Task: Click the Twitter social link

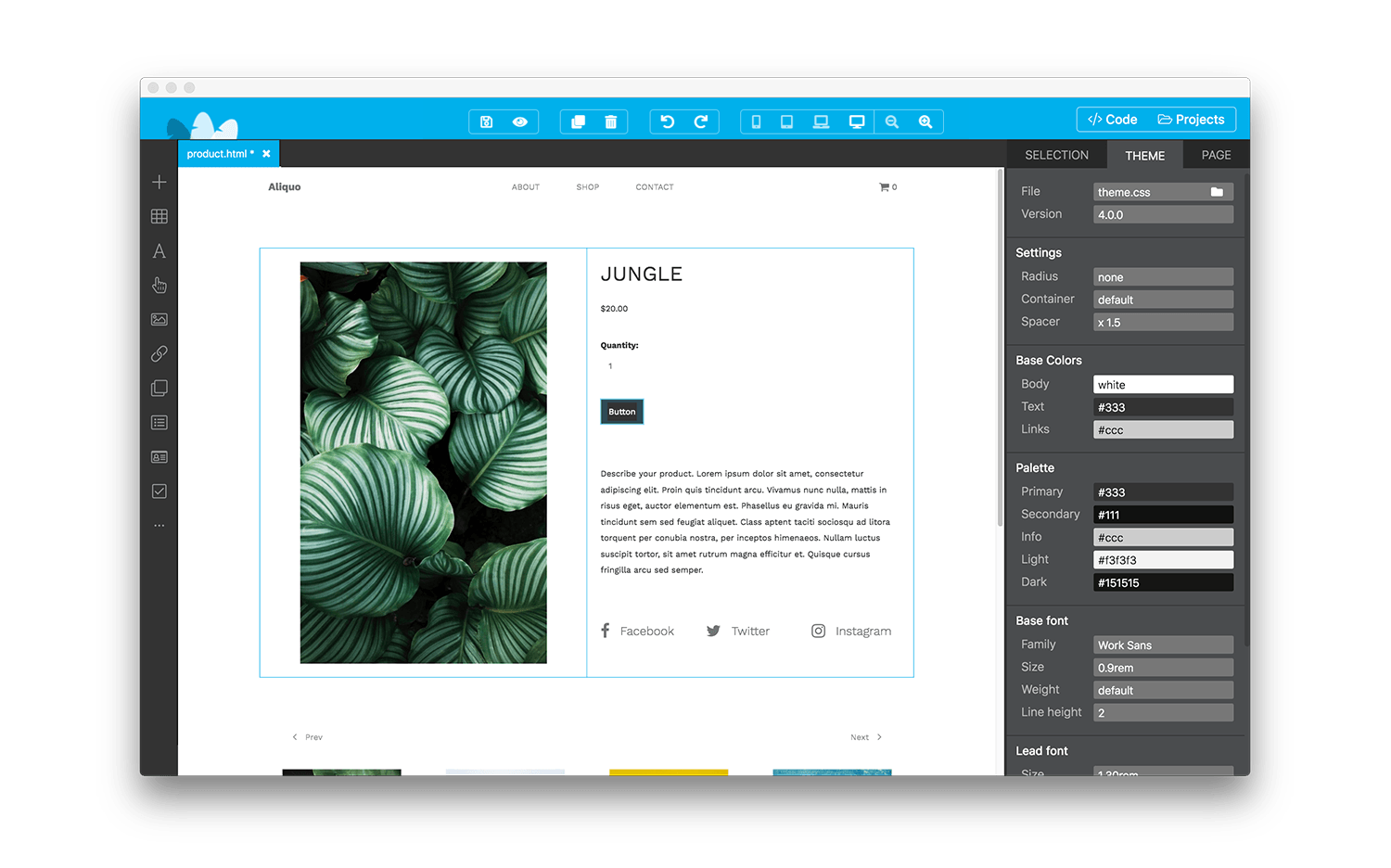Action: point(737,631)
